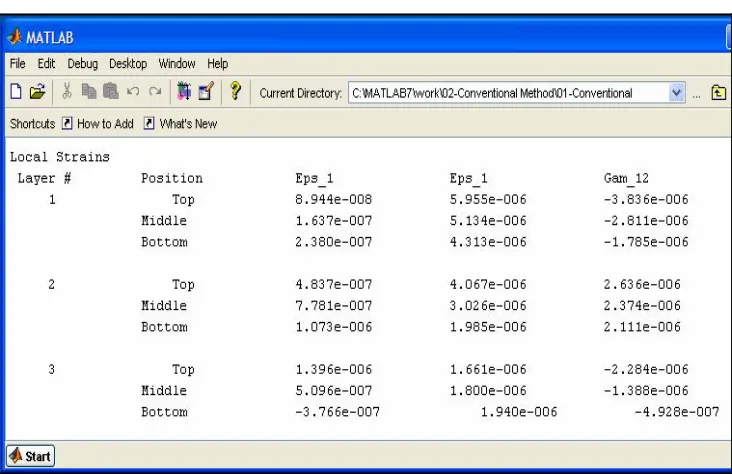Click the Open file folder icon
The image size is (732, 474).
(x=37, y=91)
